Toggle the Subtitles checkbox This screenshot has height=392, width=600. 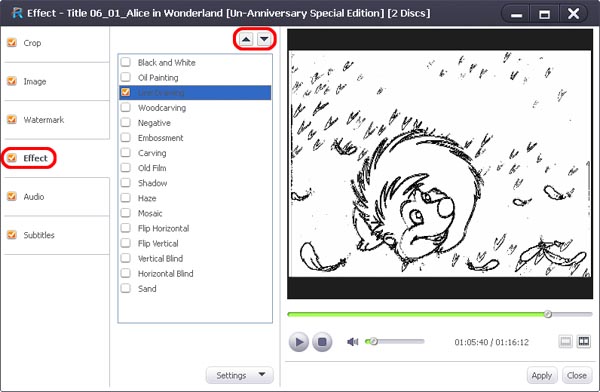tap(12, 235)
